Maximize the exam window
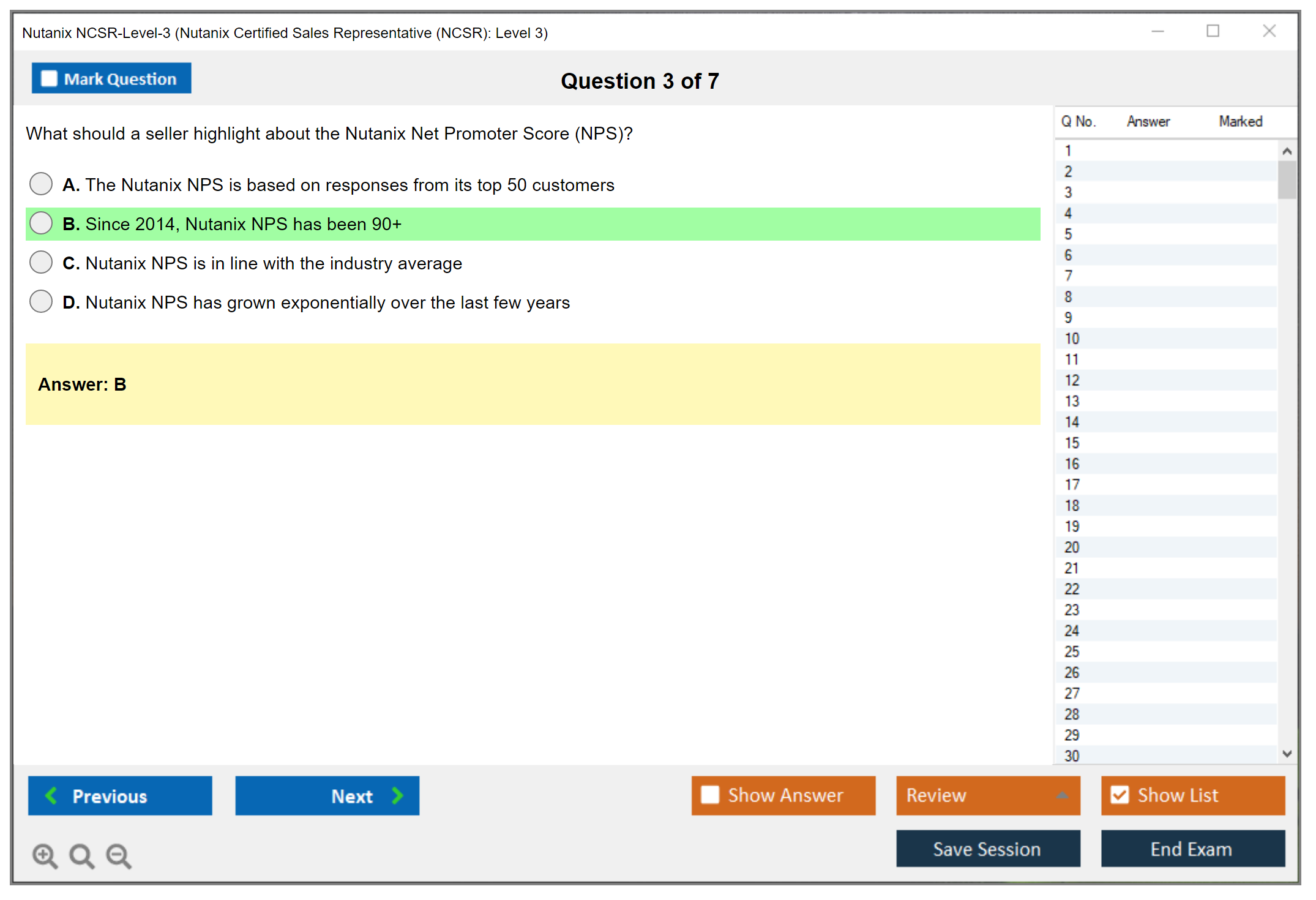Image resolution: width=1316 pixels, height=900 pixels. pos(1213,31)
